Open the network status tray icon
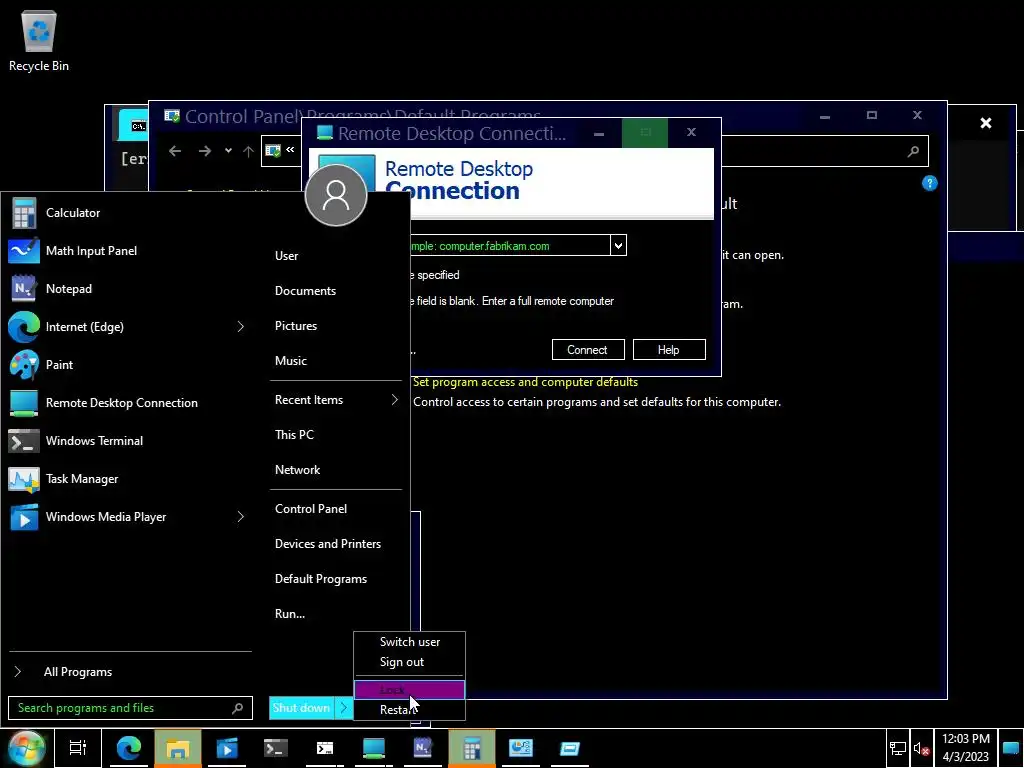The image size is (1024, 768). (x=898, y=748)
